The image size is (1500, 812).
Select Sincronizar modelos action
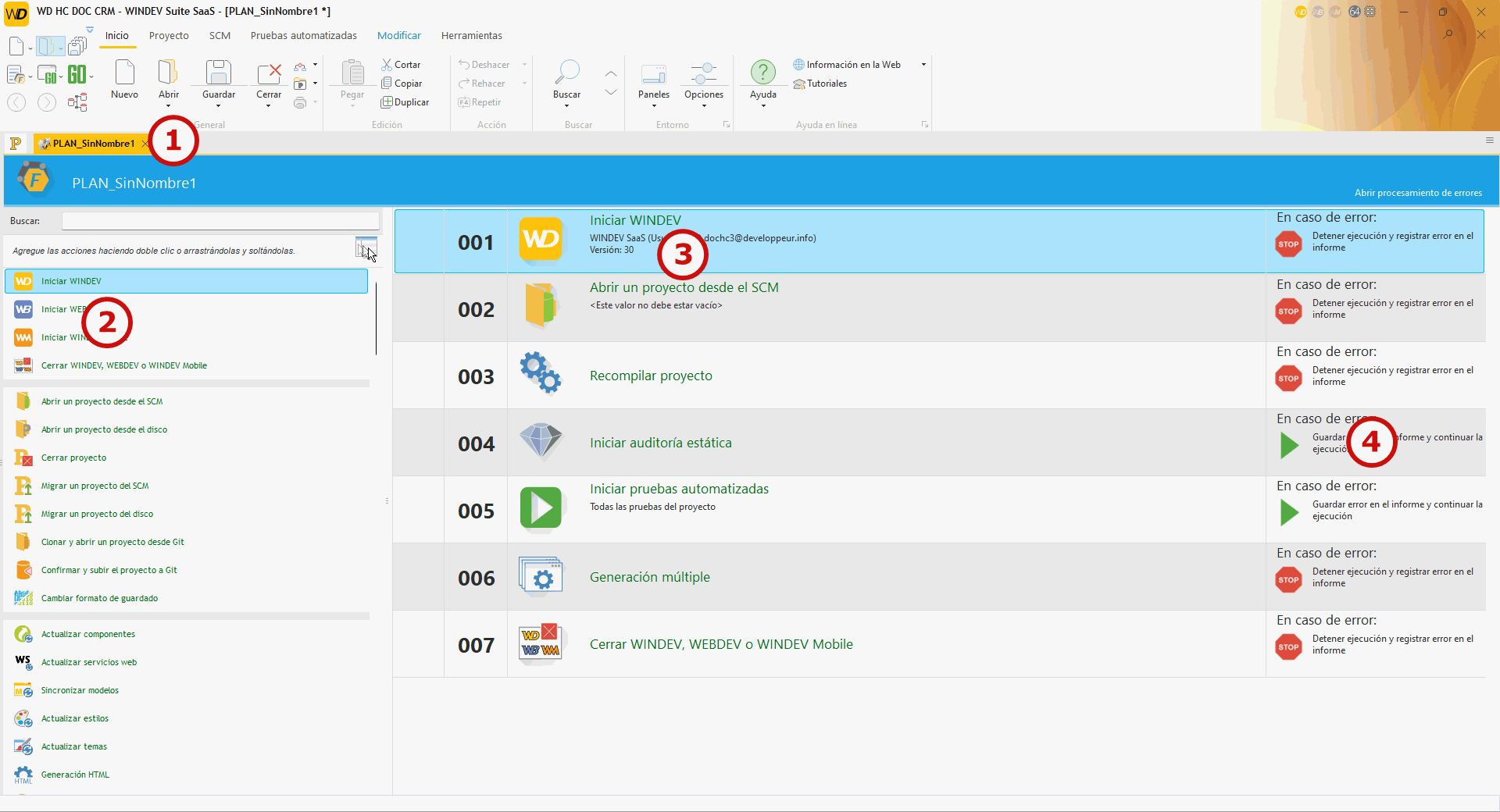[x=186, y=690]
